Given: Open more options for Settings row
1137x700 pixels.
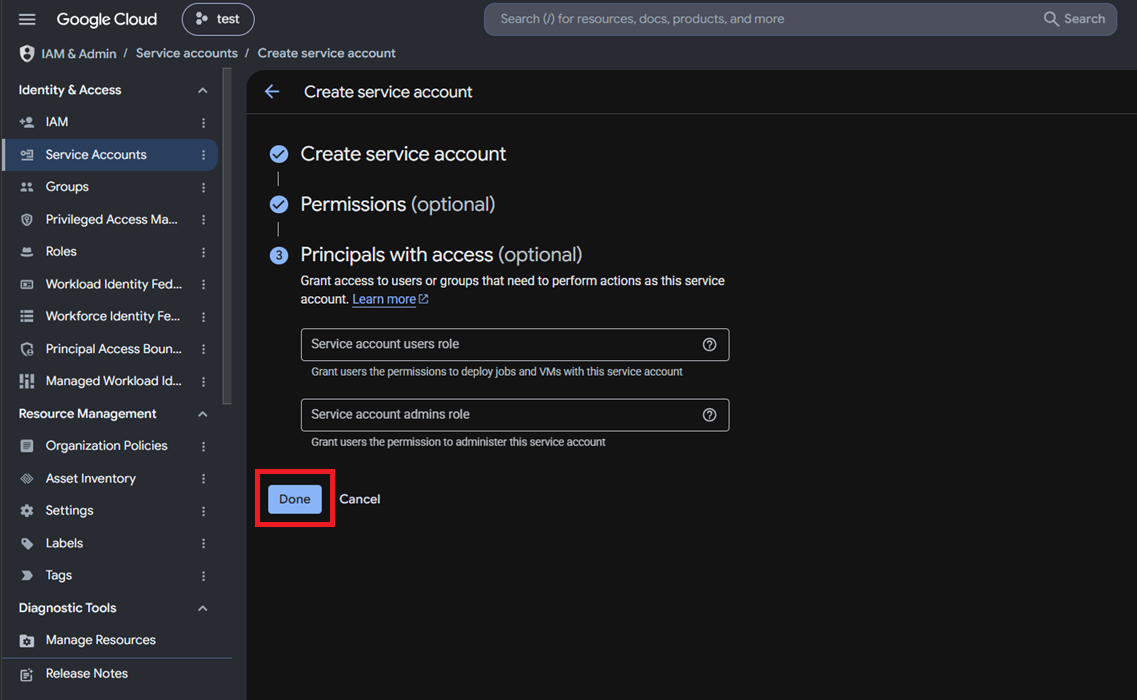Looking at the screenshot, I should pyautogui.click(x=203, y=511).
